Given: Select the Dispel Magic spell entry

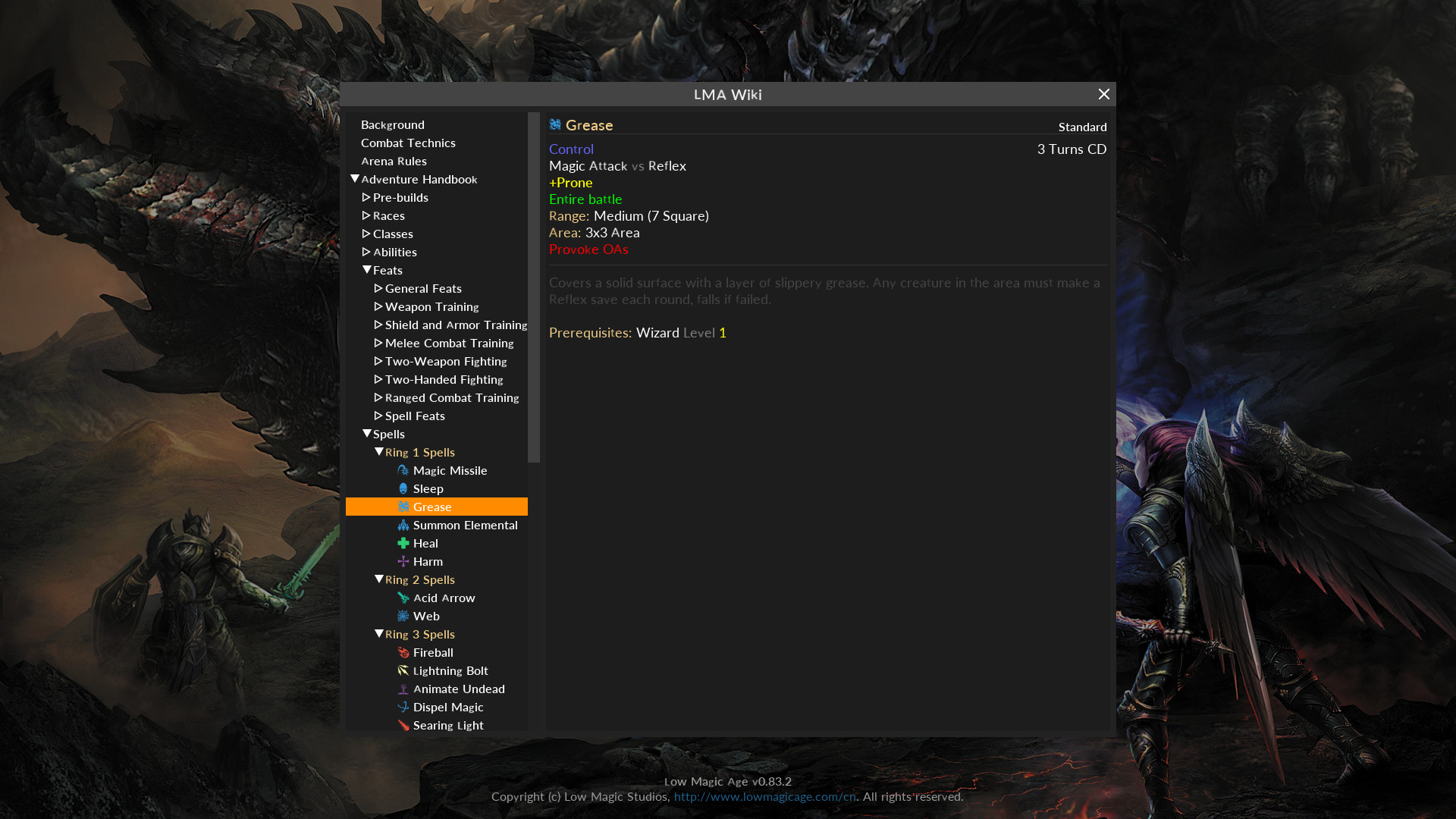Looking at the screenshot, I should click(447, 707).
